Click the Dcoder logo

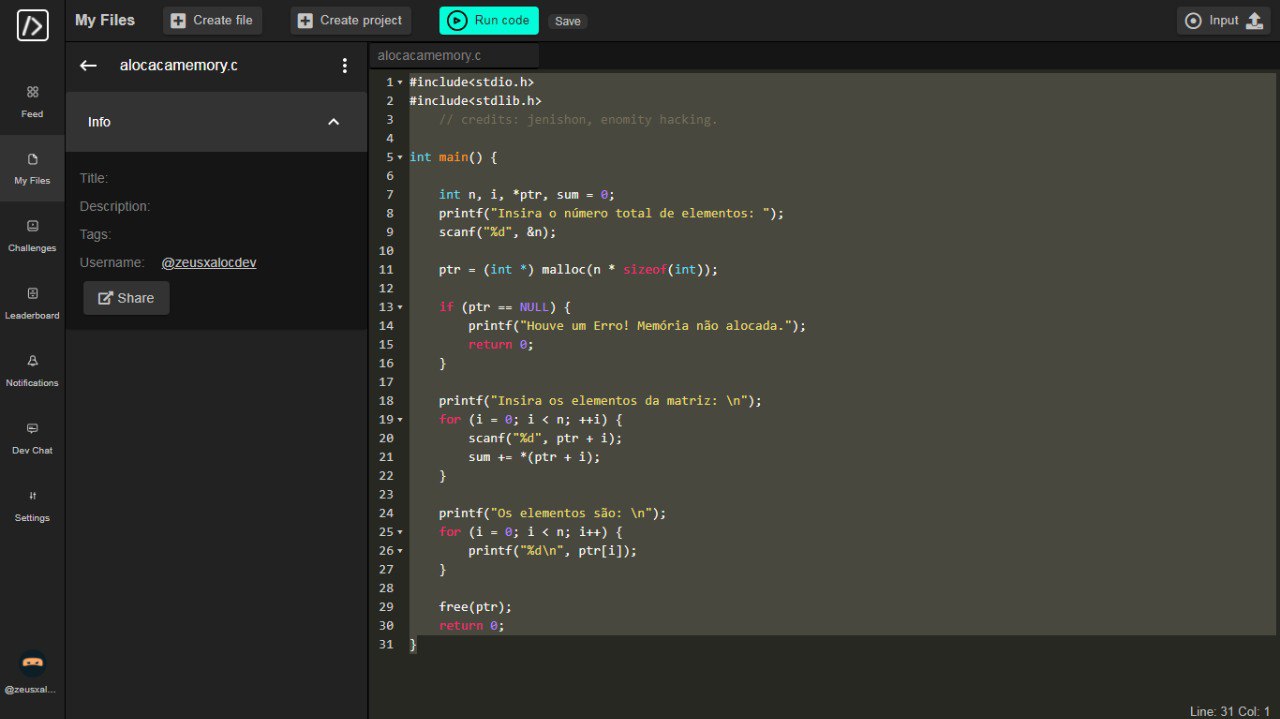pyautogui.click(x=31, y=25)
